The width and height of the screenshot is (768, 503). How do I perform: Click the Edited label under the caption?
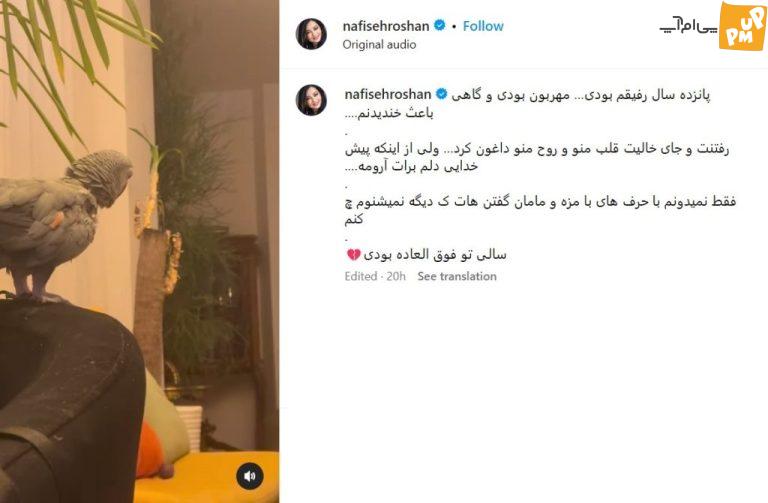360,276
